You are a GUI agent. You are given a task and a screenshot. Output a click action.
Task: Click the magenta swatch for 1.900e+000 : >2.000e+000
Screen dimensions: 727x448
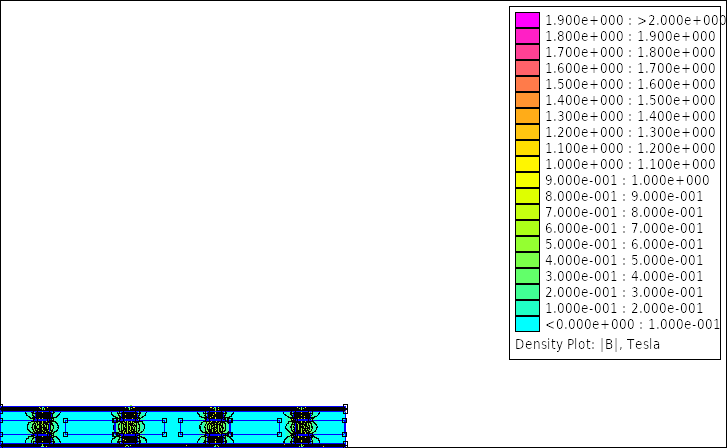527,20
